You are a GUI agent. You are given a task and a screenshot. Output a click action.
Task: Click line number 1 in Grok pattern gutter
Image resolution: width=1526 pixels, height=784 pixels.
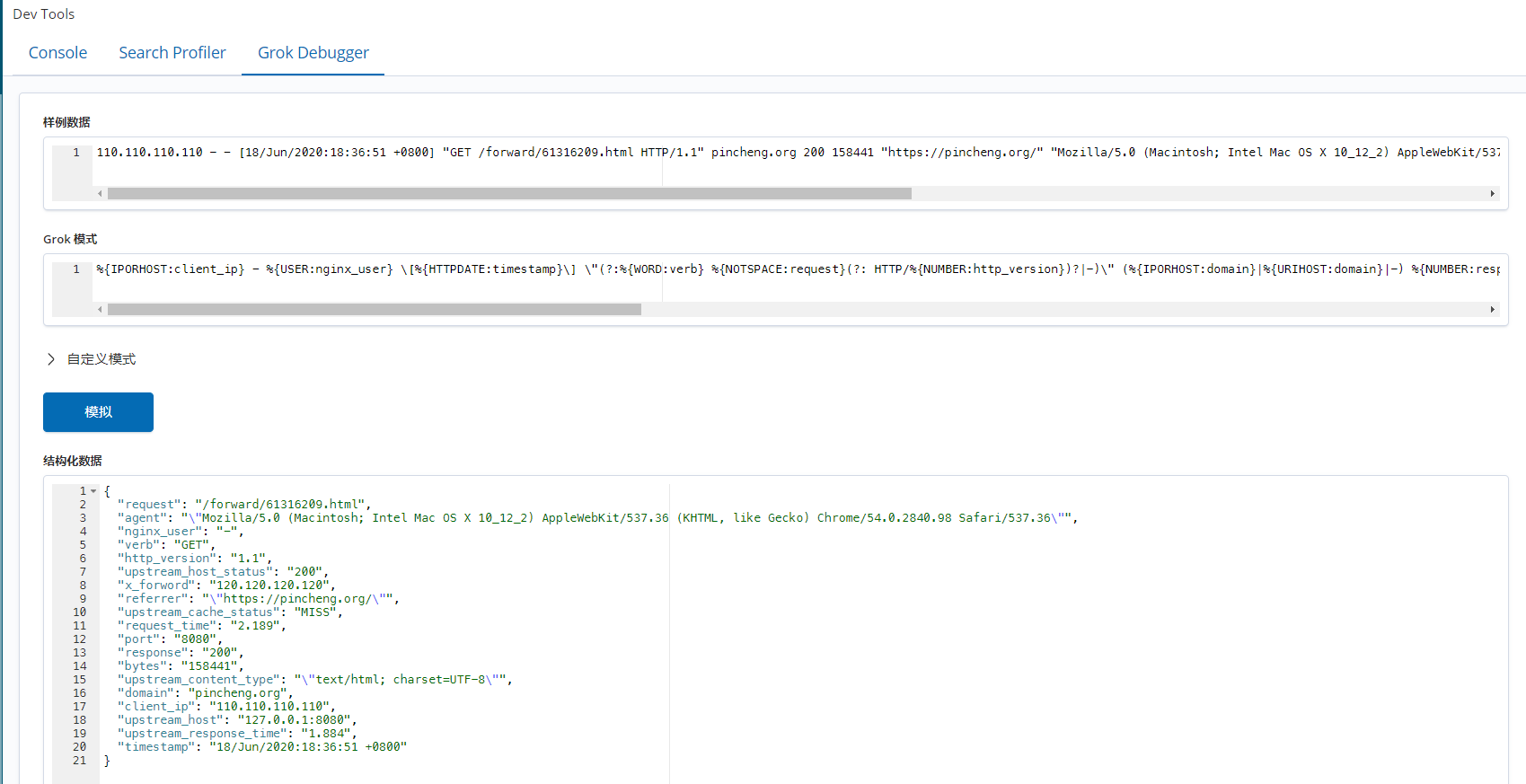pos(76,269)
